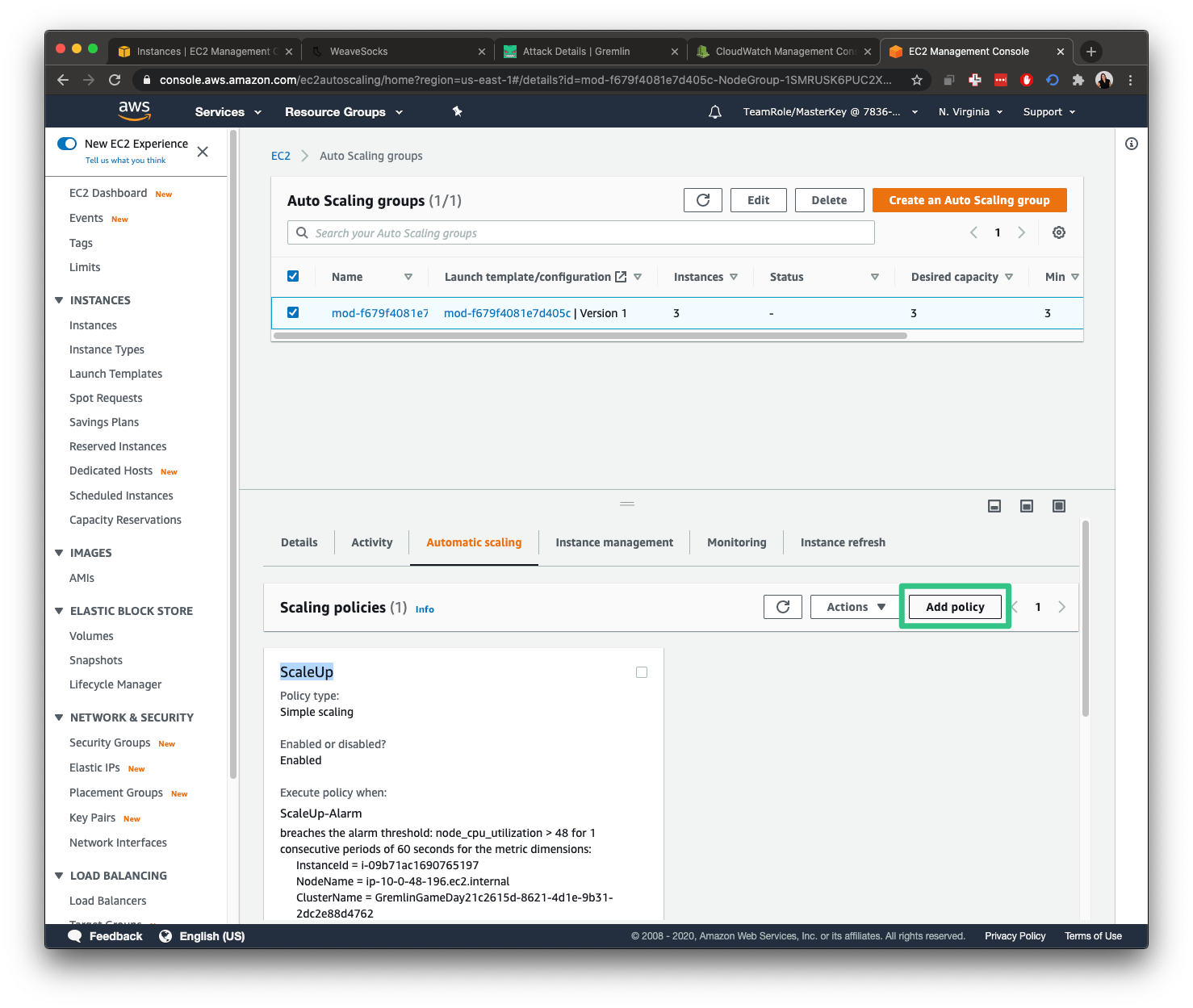Open the info panel icon on right edge
The image size is (1193, 1008).
(1132, 144)
